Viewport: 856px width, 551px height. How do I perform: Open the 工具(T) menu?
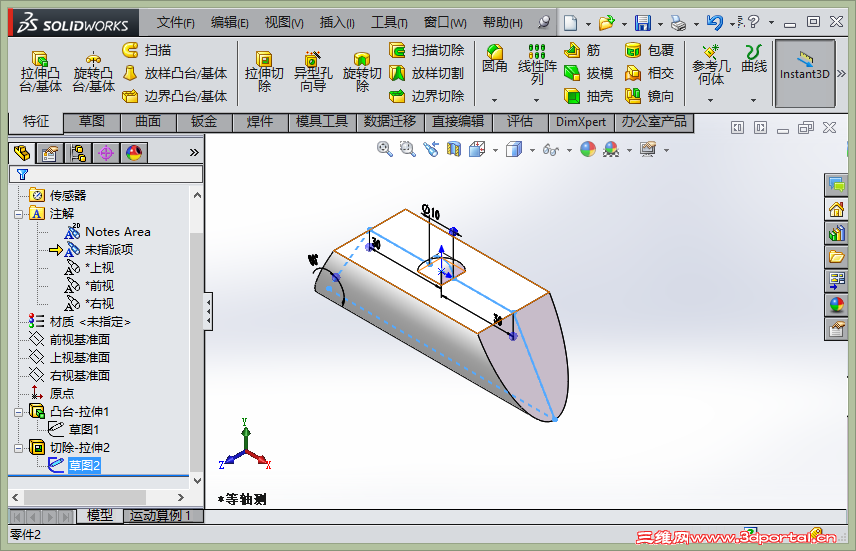389,22
